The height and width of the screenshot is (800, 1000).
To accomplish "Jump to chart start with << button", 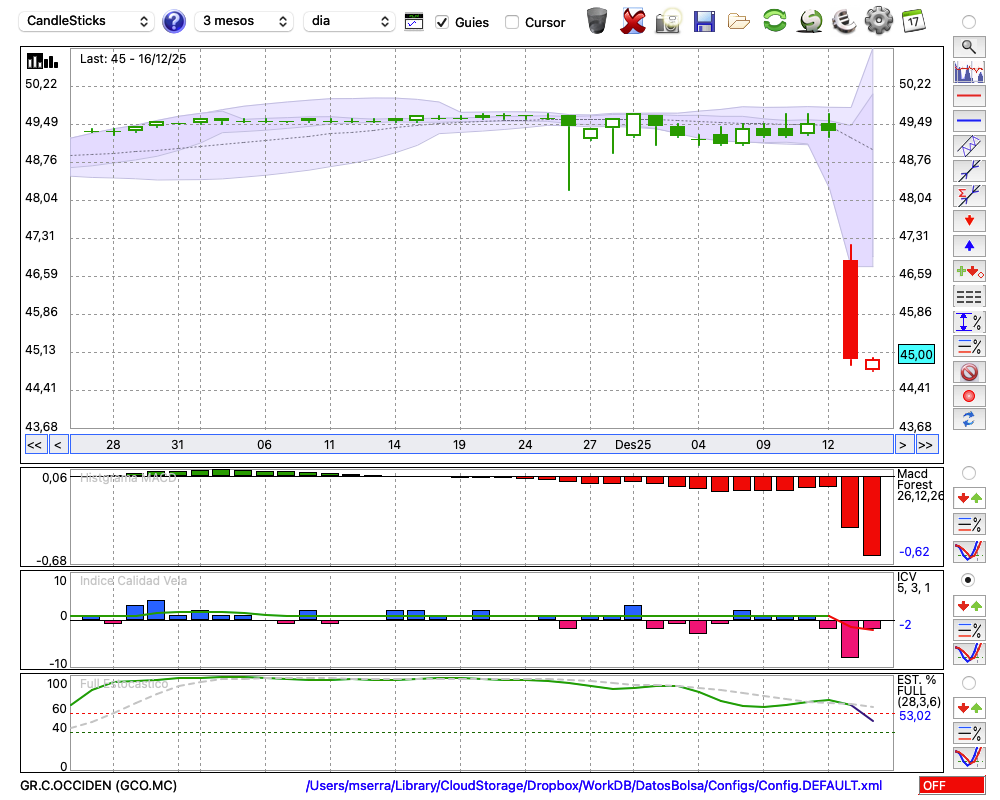I will (34, 445).
